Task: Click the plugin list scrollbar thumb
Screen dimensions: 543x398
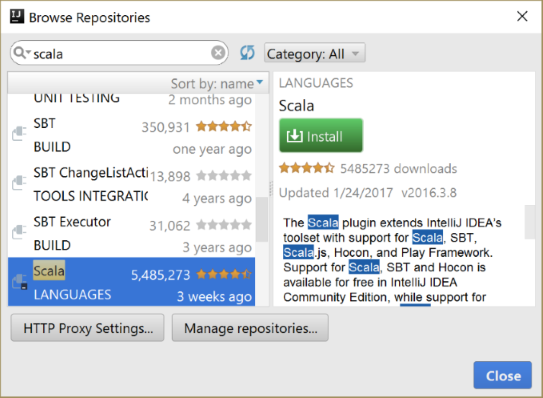Action: pos(262,219)
